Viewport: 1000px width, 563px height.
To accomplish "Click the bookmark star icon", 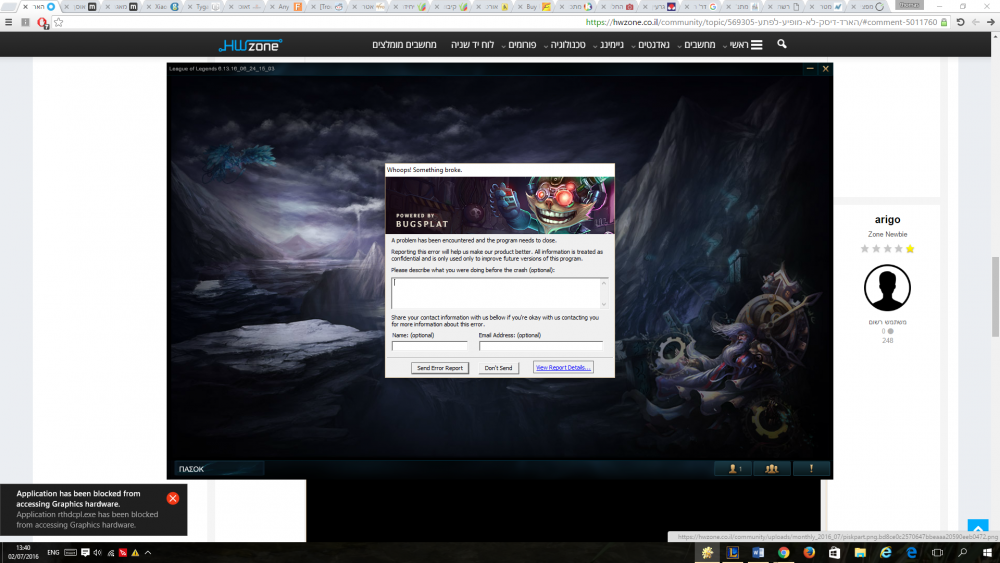I will pyautogui.click(x=59, y=22).
